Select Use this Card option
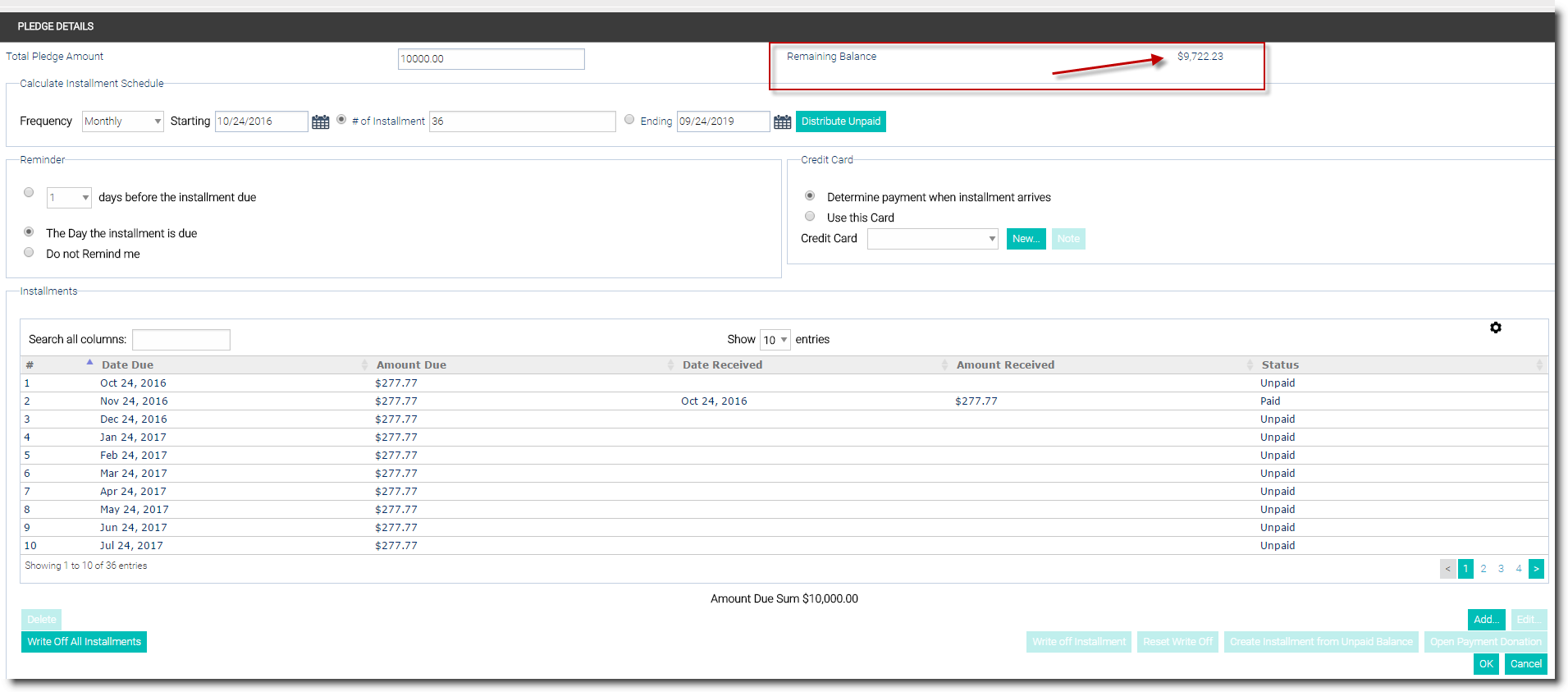This screenshot has height=692, width=1568. (x=810, y=216)
